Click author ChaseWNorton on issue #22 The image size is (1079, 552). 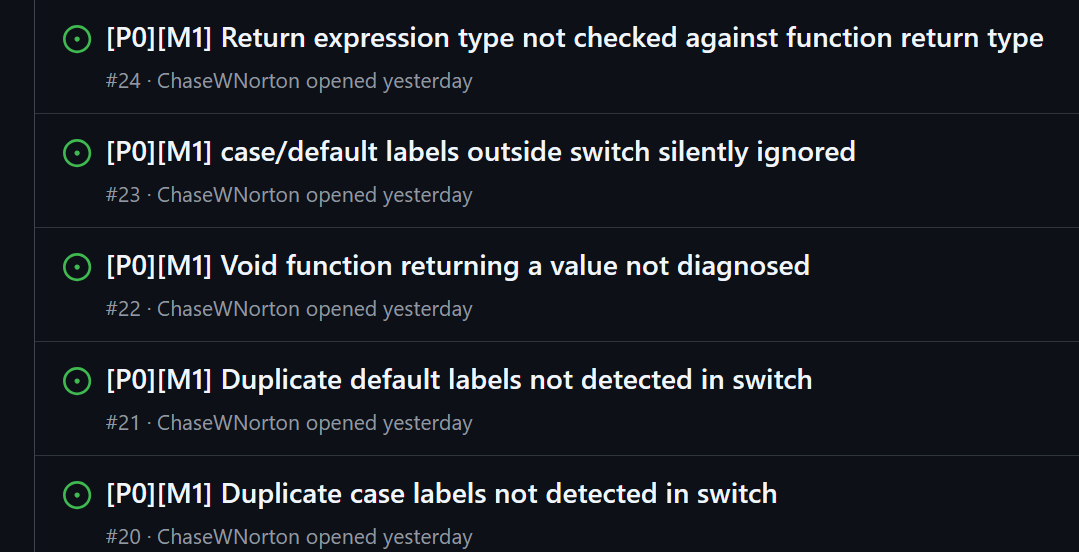[x=228, y=309]
